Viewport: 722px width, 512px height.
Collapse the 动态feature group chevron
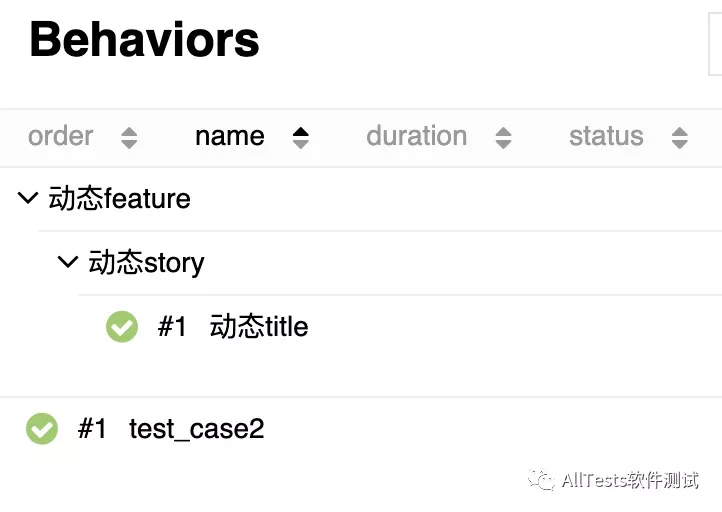(28, 199)
